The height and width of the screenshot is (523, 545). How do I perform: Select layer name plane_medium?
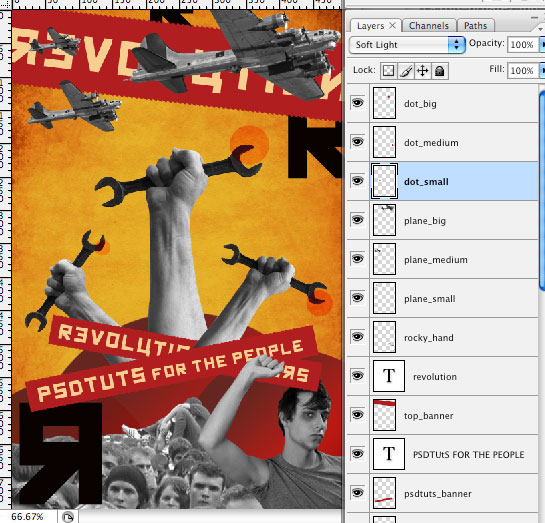(436, 260)
